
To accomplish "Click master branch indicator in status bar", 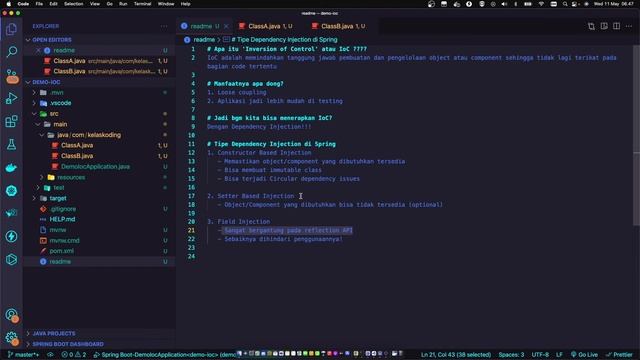I will coord(23,355).
